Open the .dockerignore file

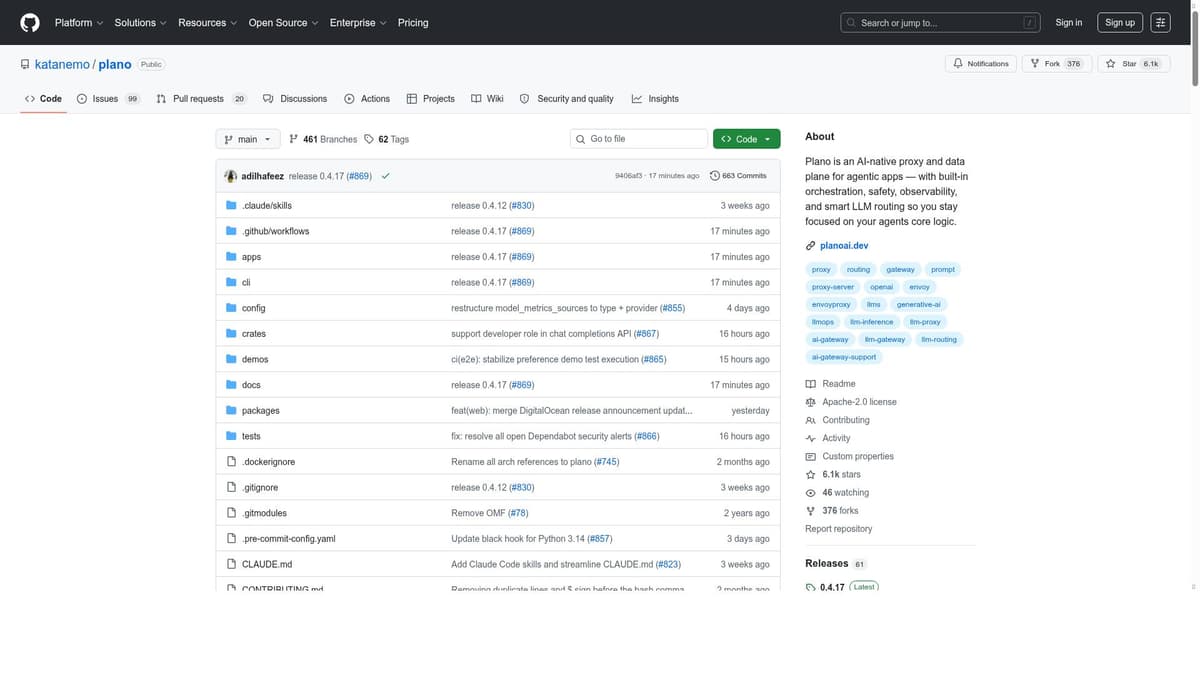pos(268,462)
